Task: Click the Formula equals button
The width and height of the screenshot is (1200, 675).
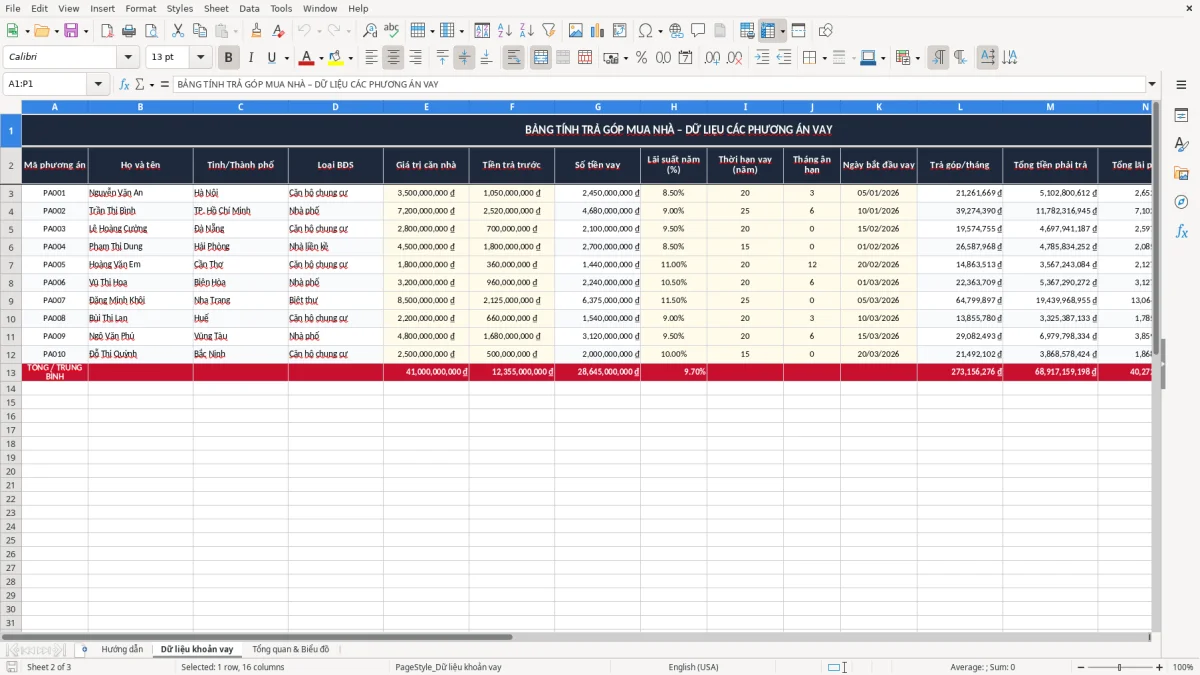Action: [x=164, y=84]
